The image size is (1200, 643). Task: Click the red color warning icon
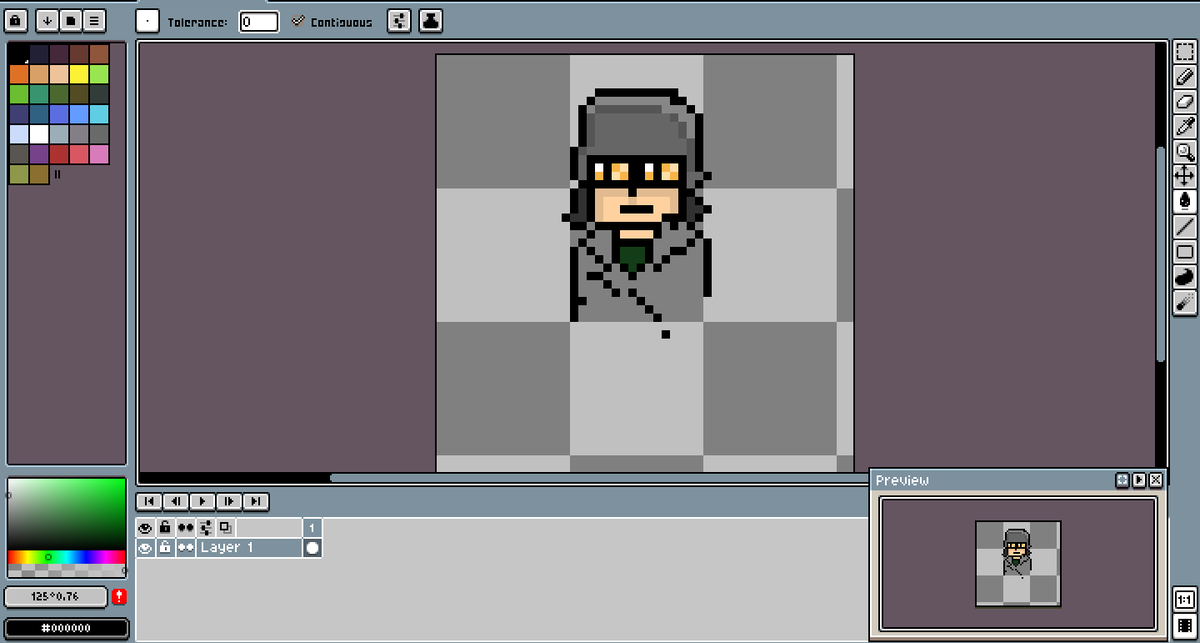[119, 597]
